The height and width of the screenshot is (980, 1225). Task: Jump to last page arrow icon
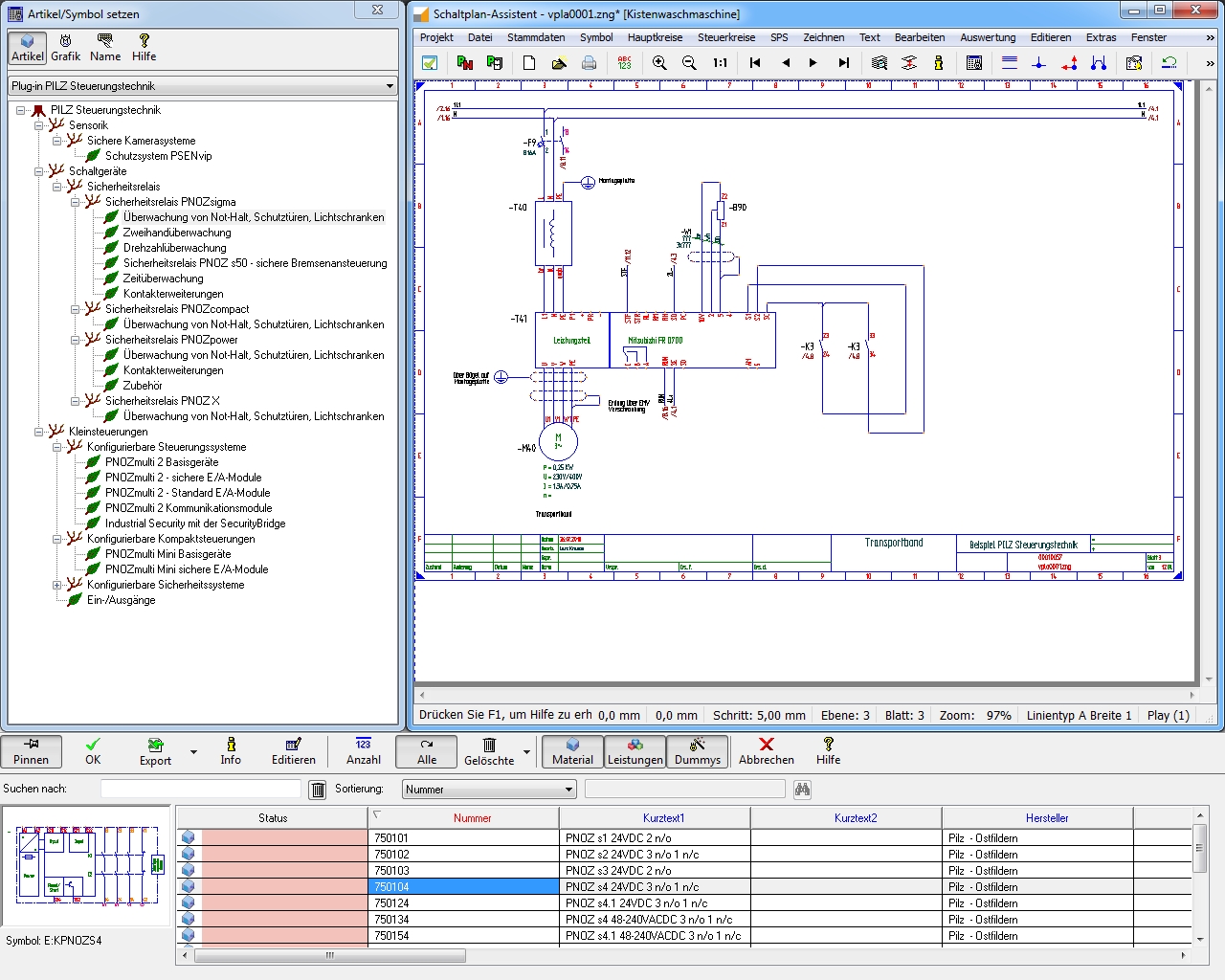(x=843, y=63)
